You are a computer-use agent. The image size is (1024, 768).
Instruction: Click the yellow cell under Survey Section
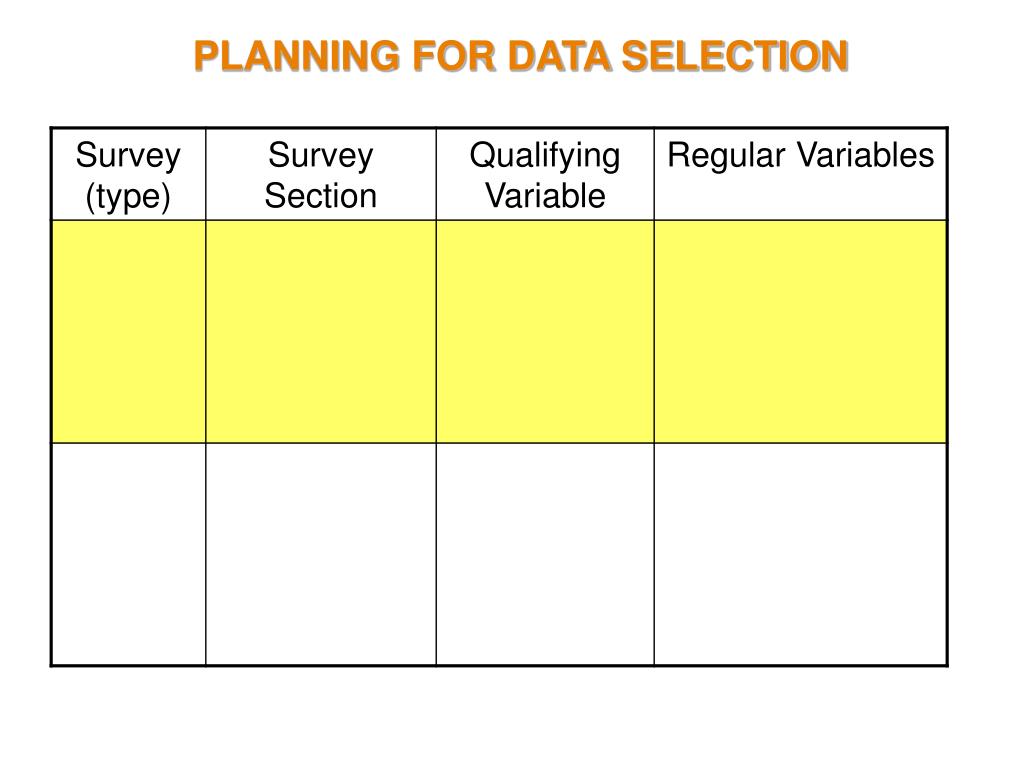(321, 332)
